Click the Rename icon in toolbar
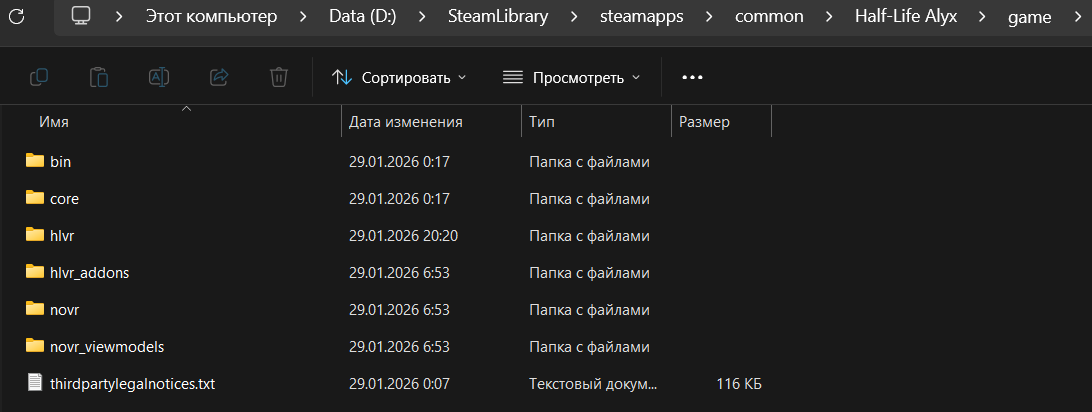The width and height of the screenshot is (1092, 412). click(x=159, y=77)
